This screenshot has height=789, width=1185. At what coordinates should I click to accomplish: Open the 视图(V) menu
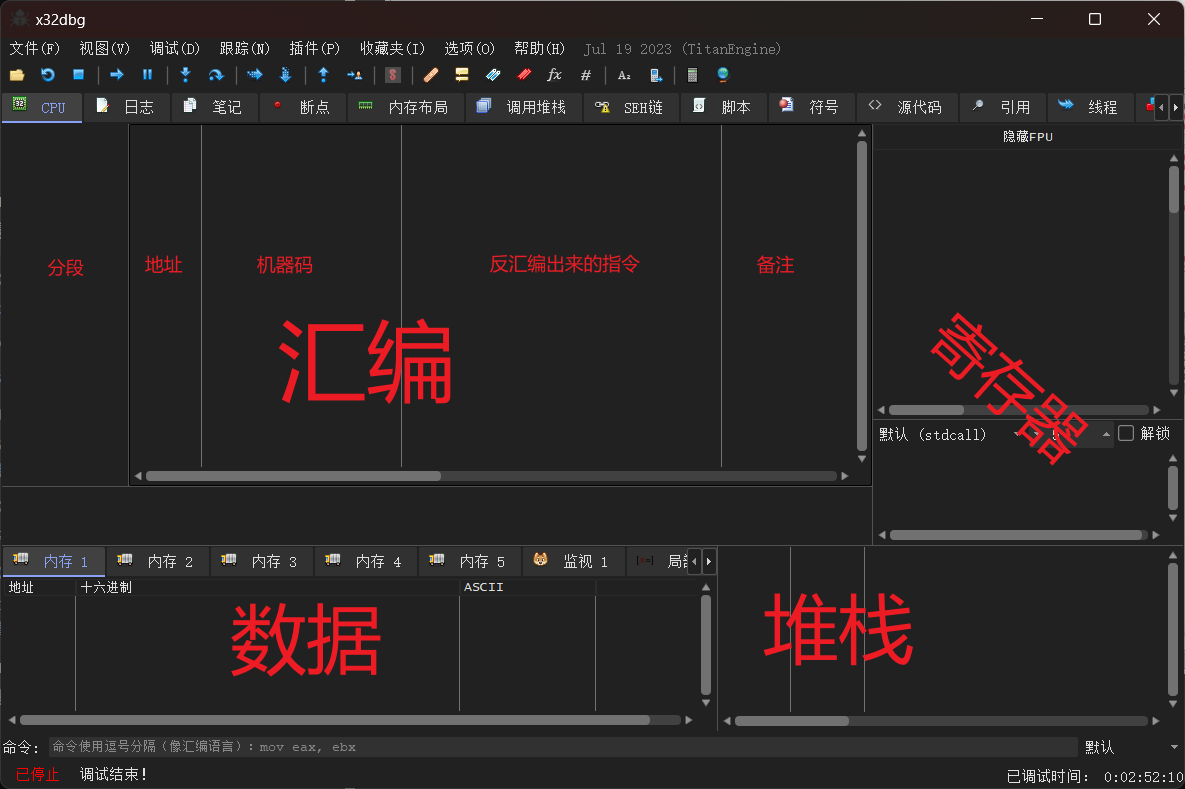click(104, 48)
